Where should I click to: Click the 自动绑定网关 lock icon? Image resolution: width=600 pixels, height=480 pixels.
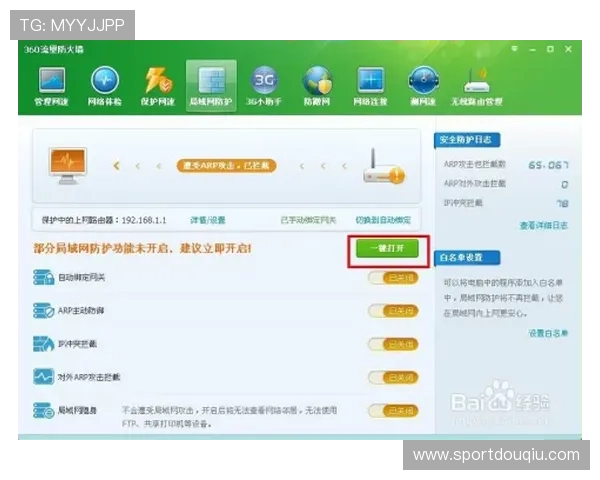click(43, 278)
